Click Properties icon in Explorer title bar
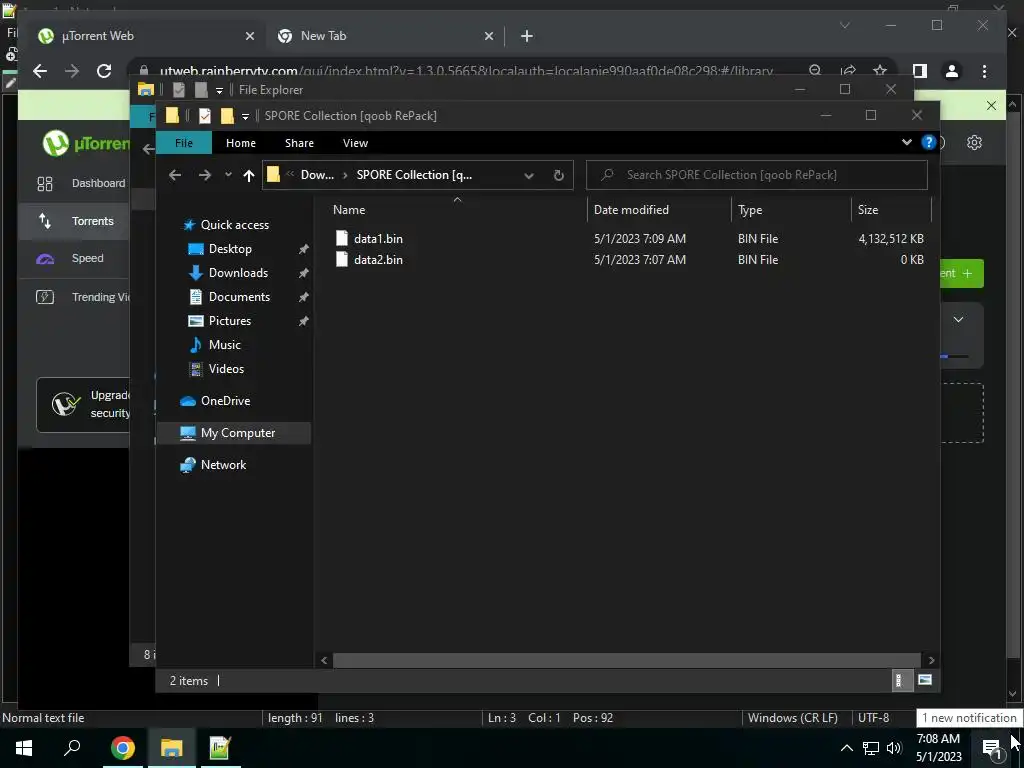This screenshot has height=768, width=1024. pos(205,116)
